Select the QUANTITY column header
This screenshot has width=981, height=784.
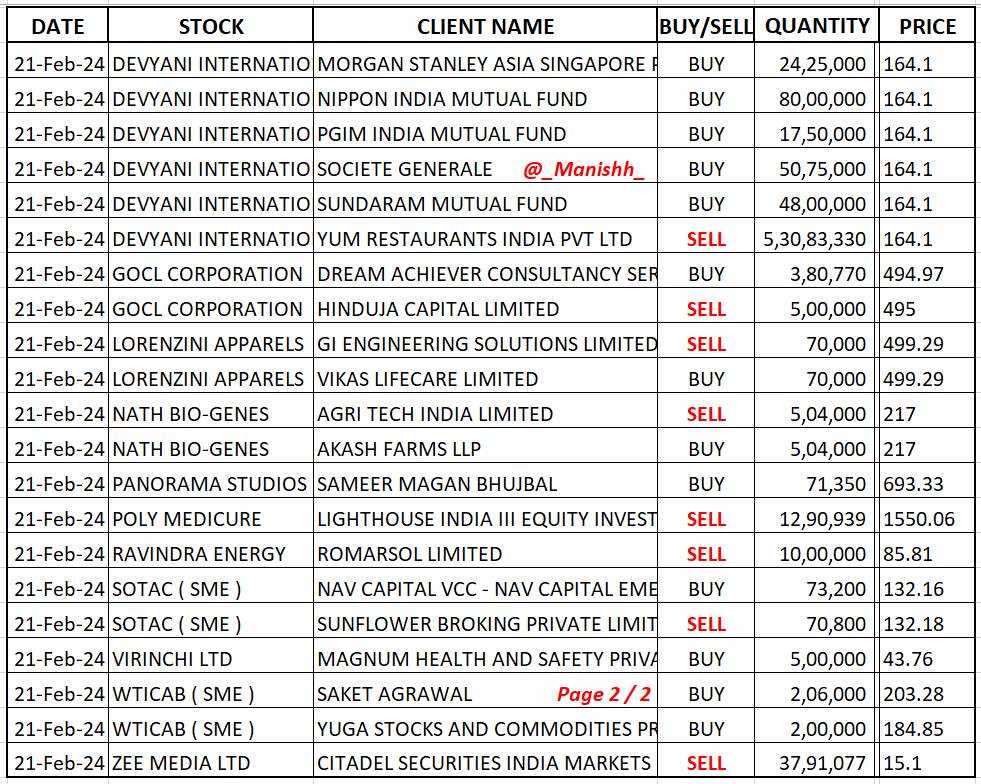point(816,26)
